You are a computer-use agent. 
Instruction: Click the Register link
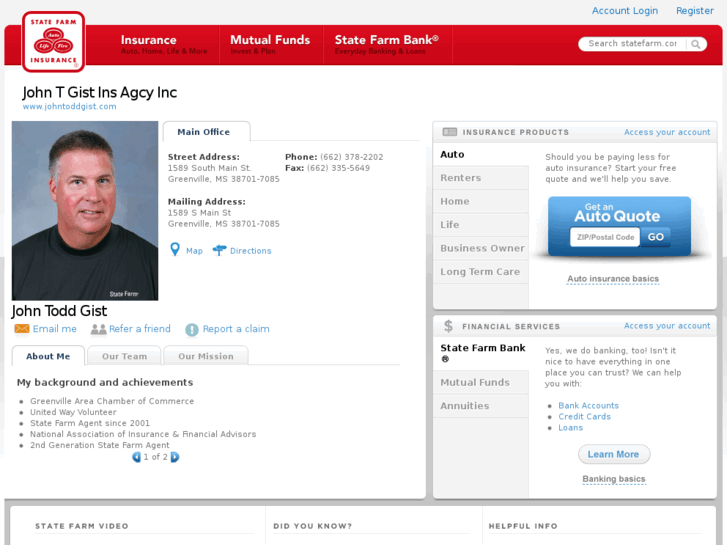pos(695,11)
